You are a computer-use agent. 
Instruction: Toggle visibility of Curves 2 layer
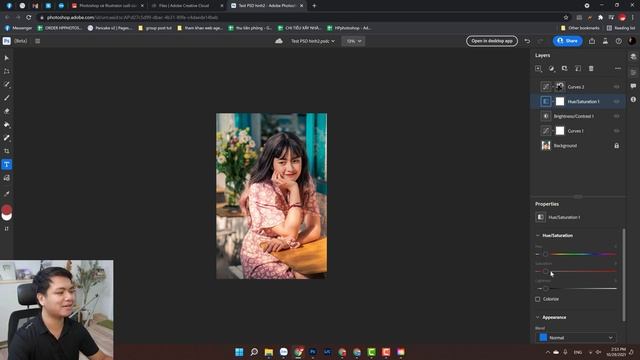(x=616, y=87)
